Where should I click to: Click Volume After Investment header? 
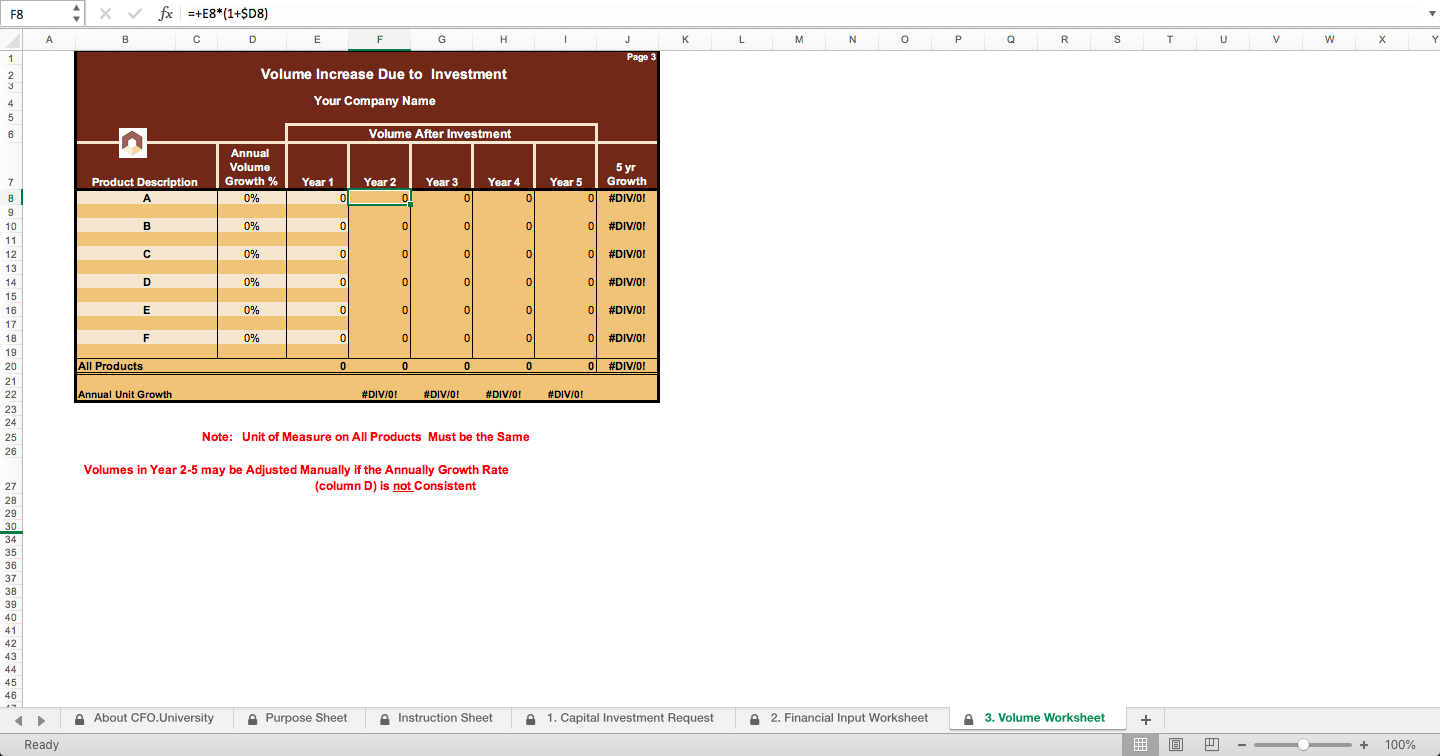point(440,133)
